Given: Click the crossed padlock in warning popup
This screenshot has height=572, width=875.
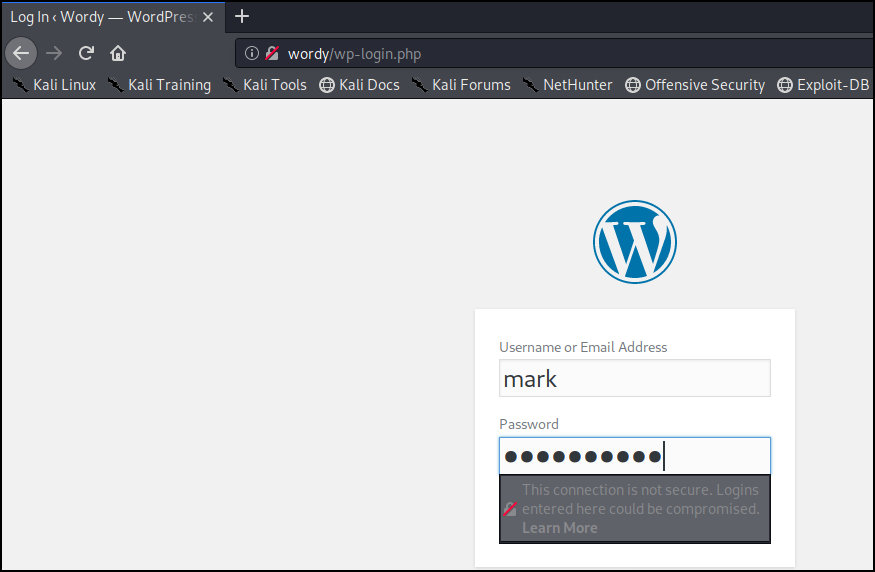Looking at the screenshot, I should tap(510, 509).
